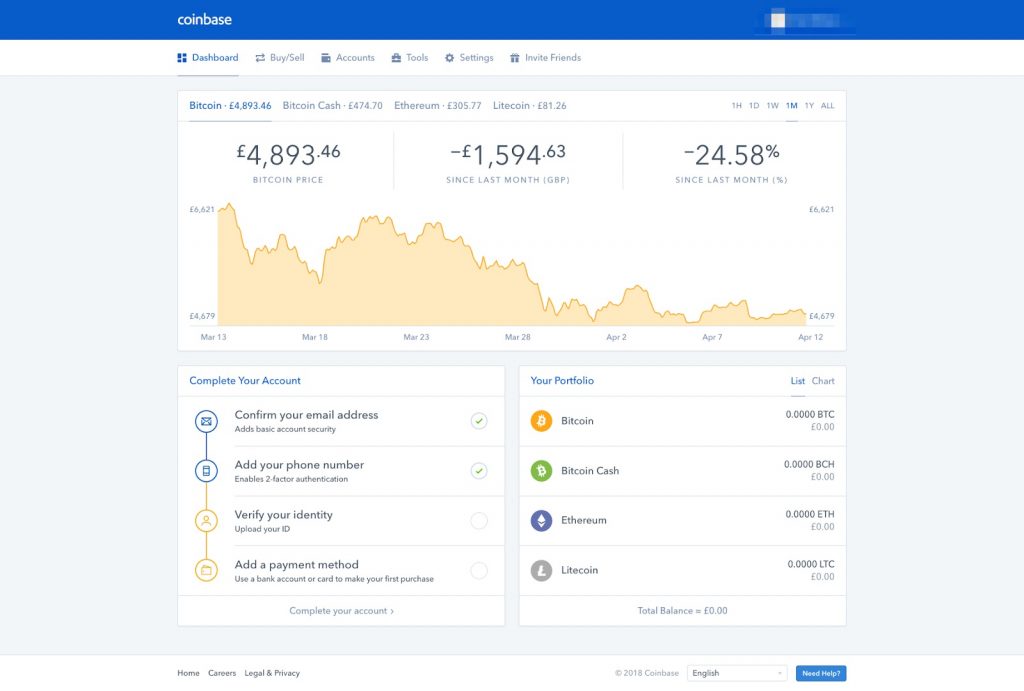Screen dimensions: 1024x691
Task: Open the Home footer link
Action: point(189,673)
